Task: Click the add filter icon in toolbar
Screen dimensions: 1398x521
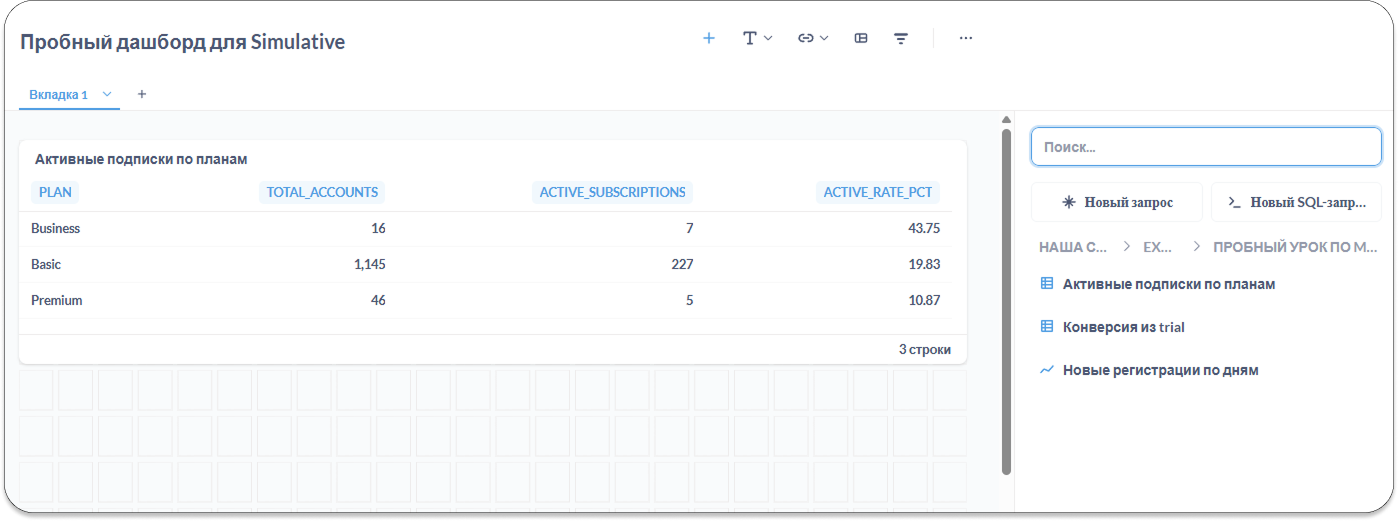Action: [x=901, y=38]
